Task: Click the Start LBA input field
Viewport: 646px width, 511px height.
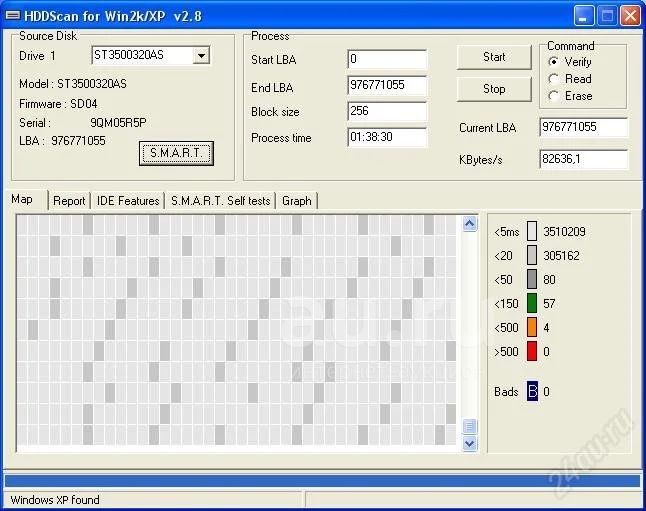Action: point(387,59)
